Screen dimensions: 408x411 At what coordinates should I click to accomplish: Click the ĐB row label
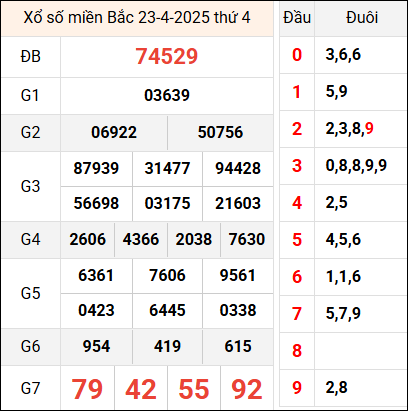(x=31, y=56)
